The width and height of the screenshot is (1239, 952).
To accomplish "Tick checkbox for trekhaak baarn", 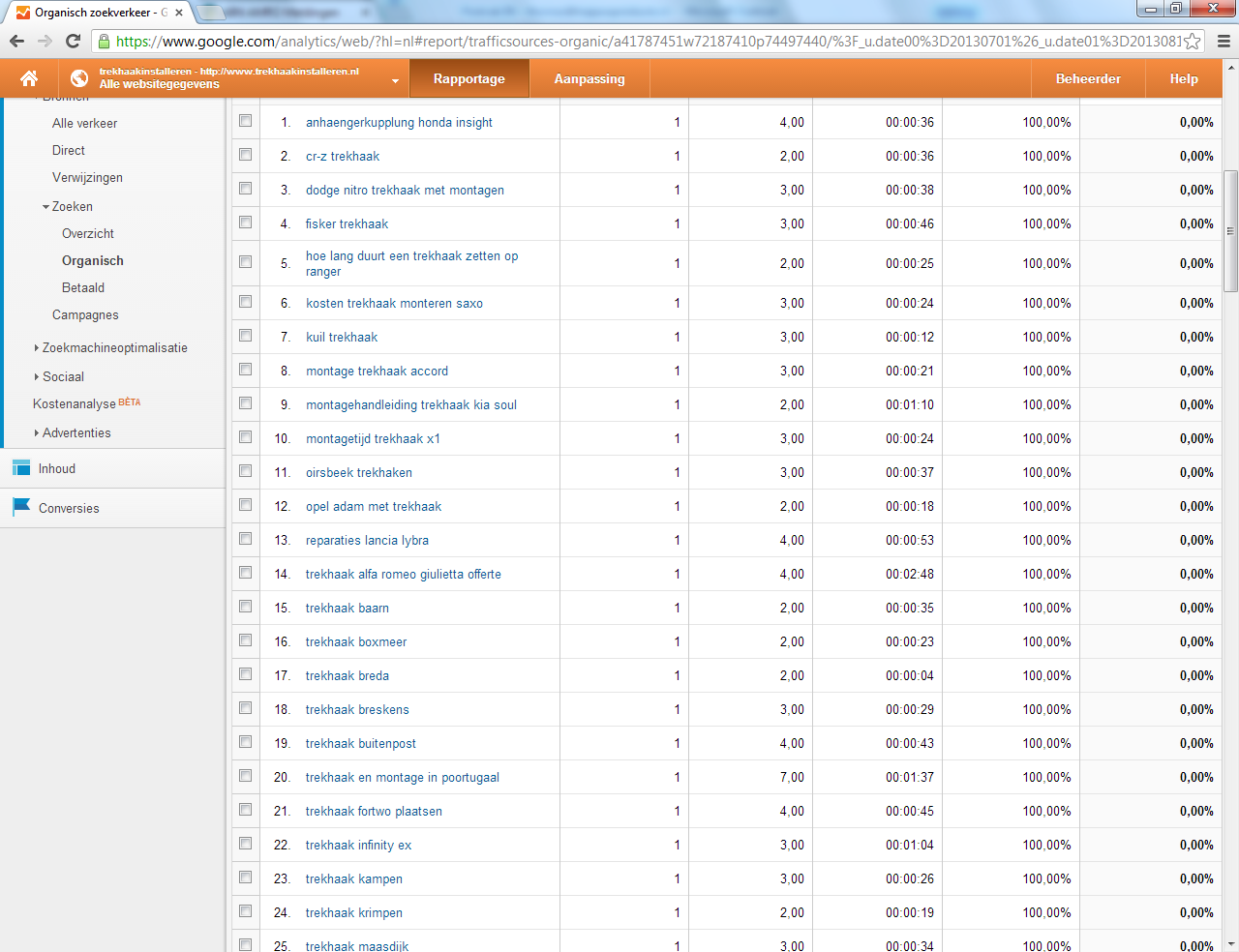I will click(x=246, y=607).
